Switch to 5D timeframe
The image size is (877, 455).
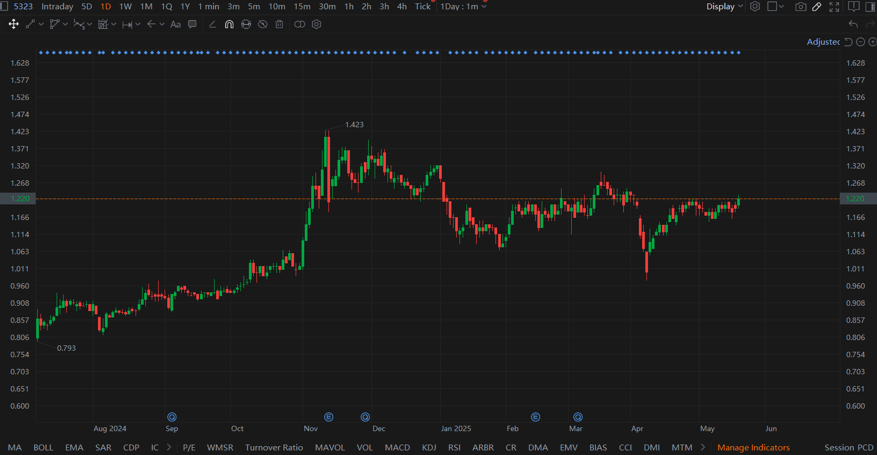87,6
